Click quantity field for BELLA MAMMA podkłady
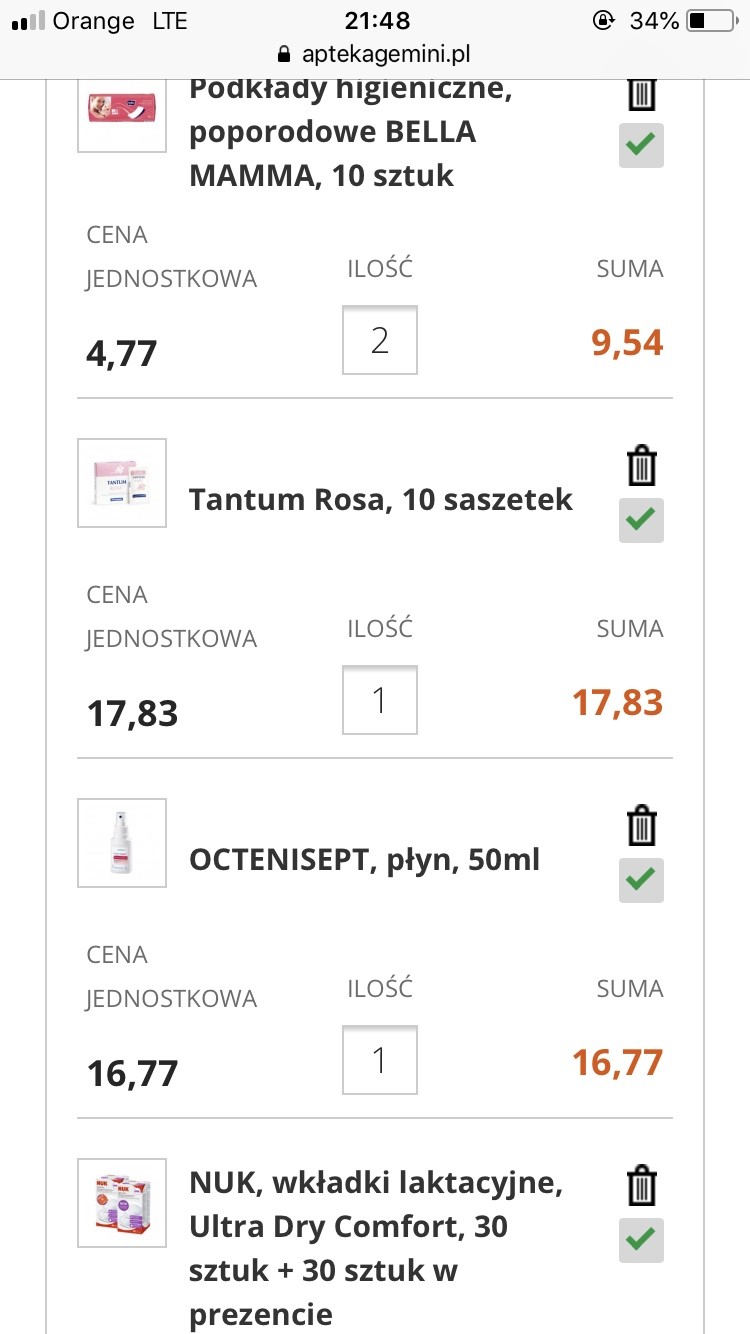Viewport: 750px width, 1334px height. pyautogui.click(x=380, y=341)
